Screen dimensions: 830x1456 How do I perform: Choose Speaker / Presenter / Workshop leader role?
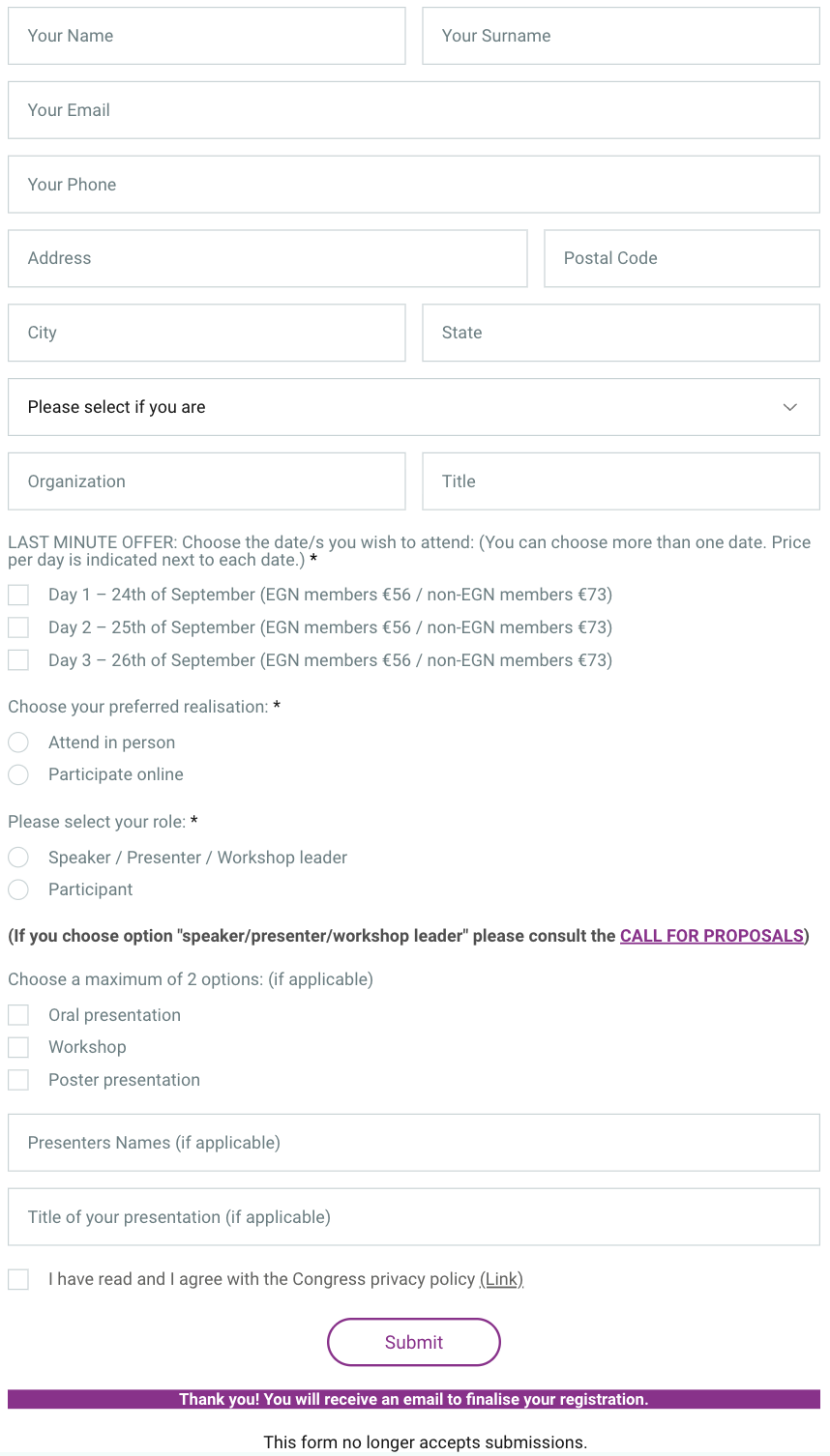click(18, 858)
